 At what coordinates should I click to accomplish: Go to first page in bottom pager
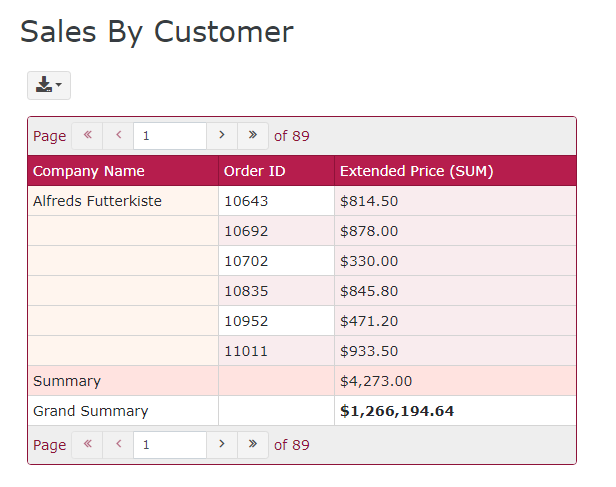click(x=87, y=444)
